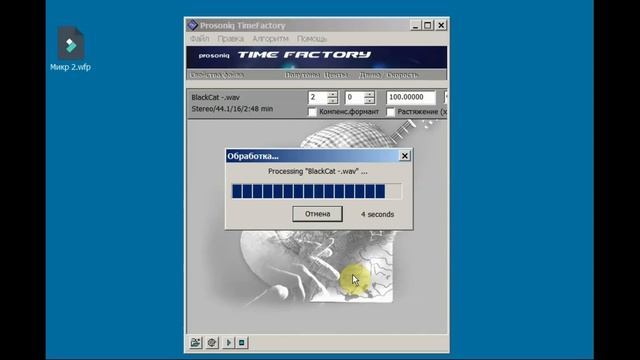Open the Микр 2.wfp desktop file icon
Image resolution: width=640 pixels, height=360 pixels.
coord(71,49)
